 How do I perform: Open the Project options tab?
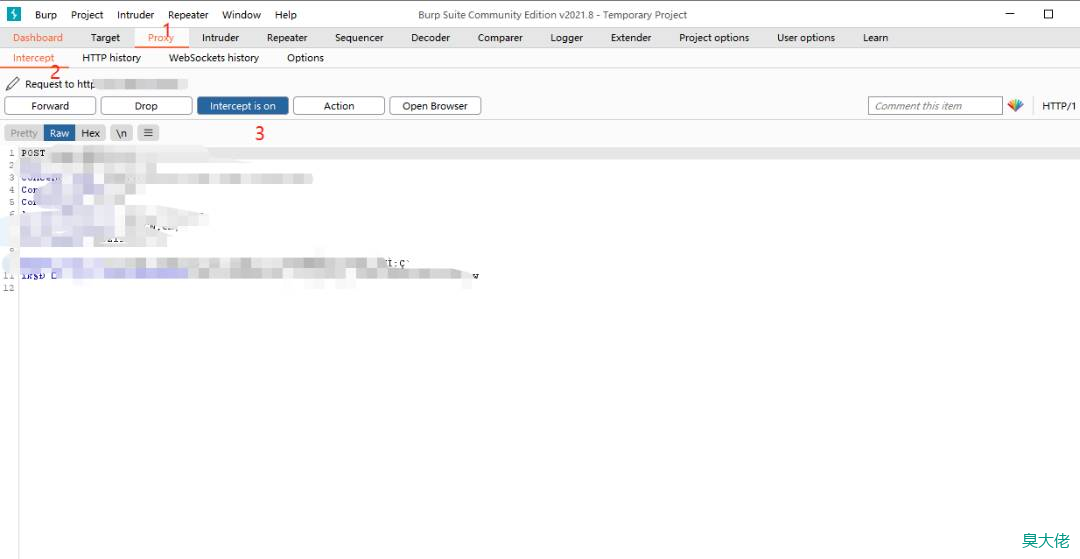[714, 38]
